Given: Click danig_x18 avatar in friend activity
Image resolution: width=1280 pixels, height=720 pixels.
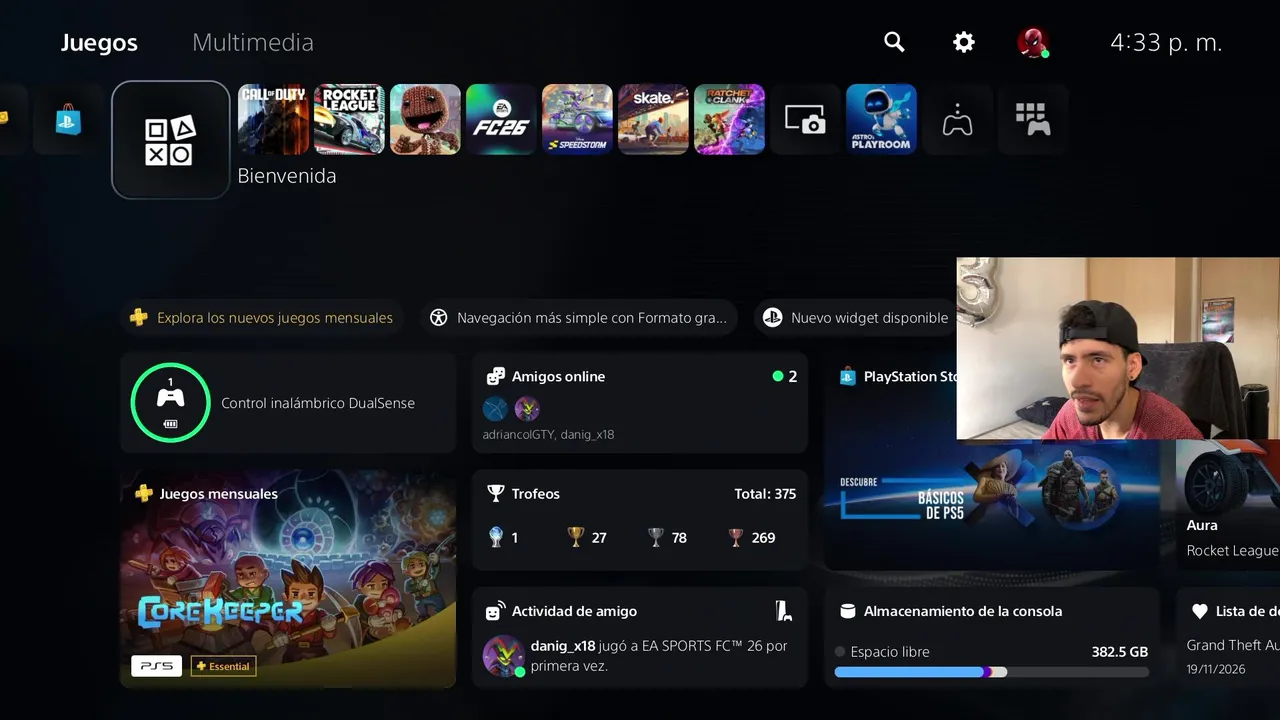Looking at the screenshot, I should click(x=504, y=656).
